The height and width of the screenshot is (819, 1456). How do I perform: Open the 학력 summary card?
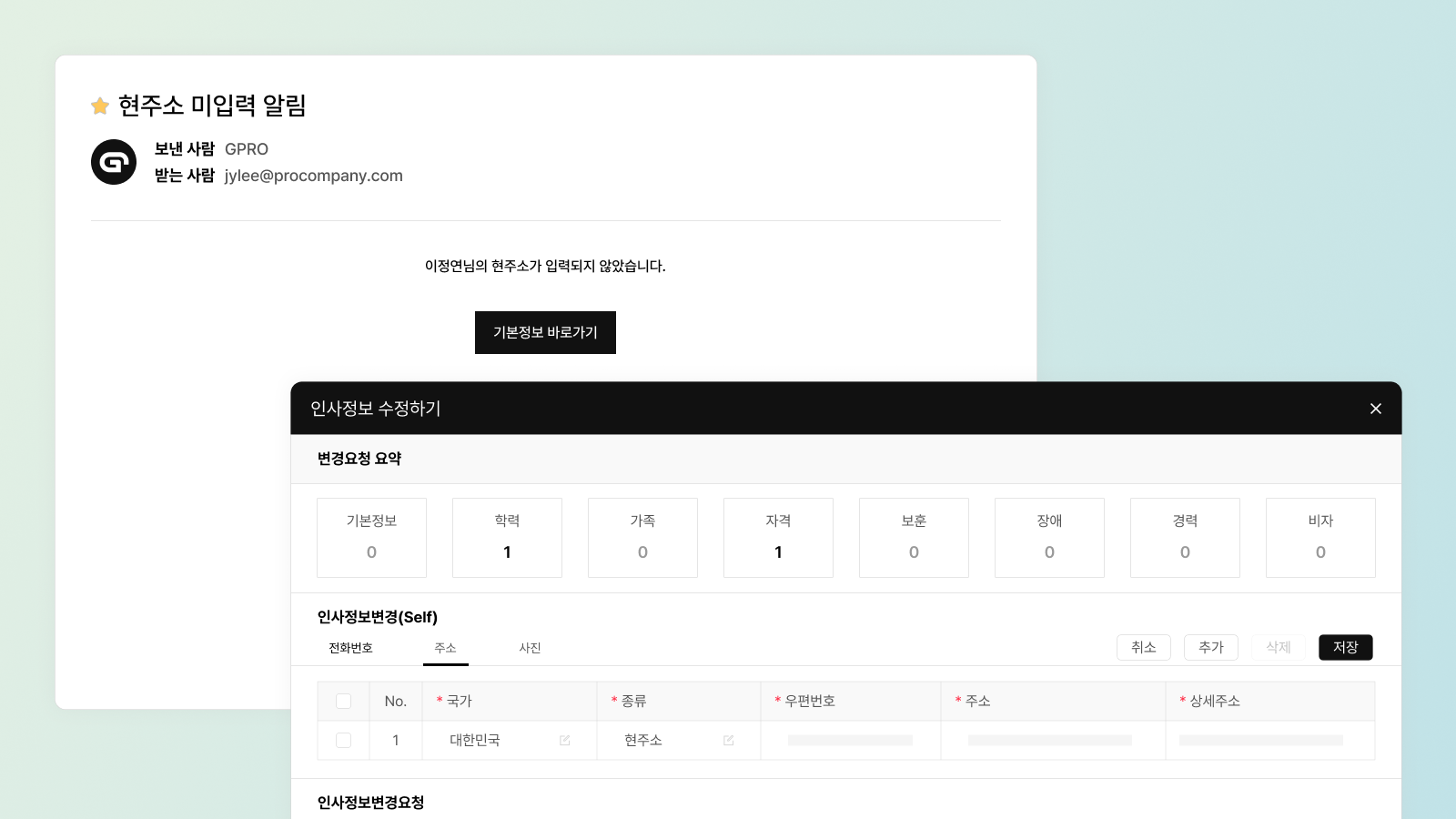click(507, 538)
